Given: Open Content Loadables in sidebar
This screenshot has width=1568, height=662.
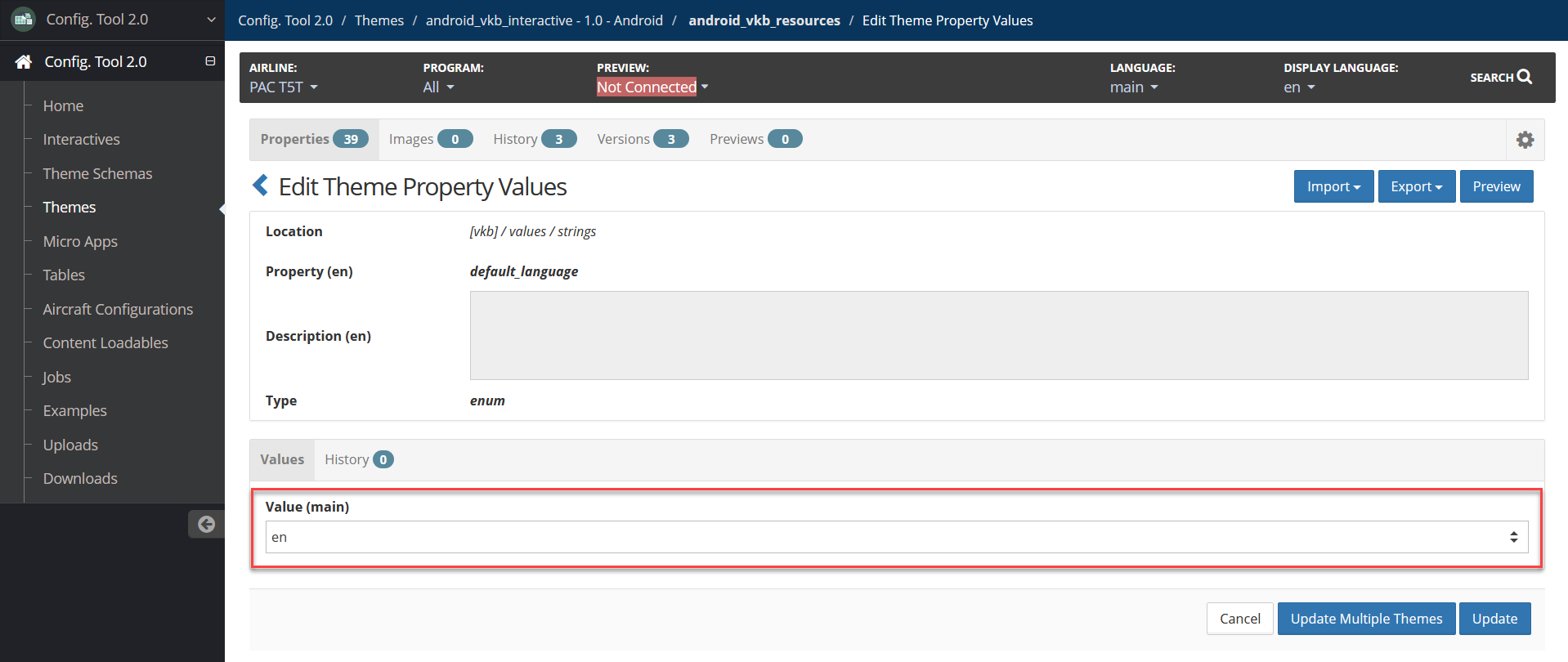Looking at the screenshot, I should [105, 343].
